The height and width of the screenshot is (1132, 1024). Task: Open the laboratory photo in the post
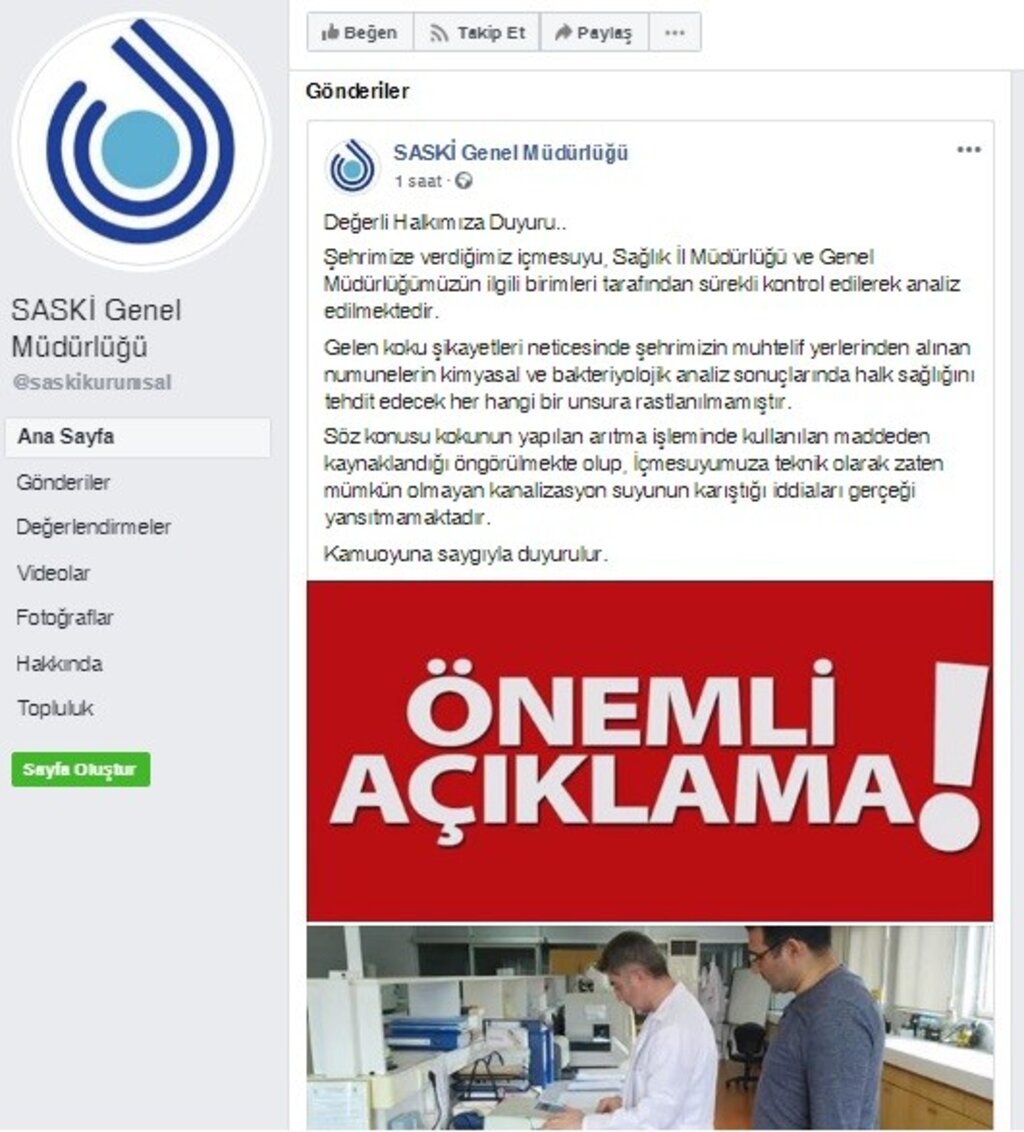pyautogui.click(x=650, y=1028)
